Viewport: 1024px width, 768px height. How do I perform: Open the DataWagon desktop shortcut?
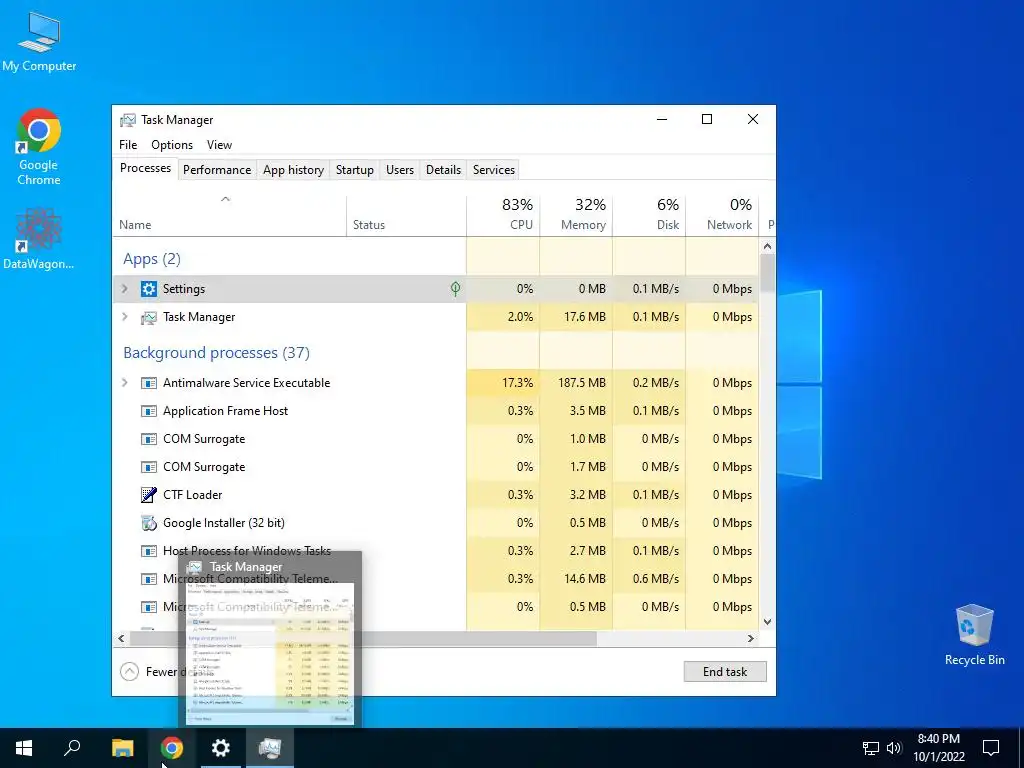point(39,239)
